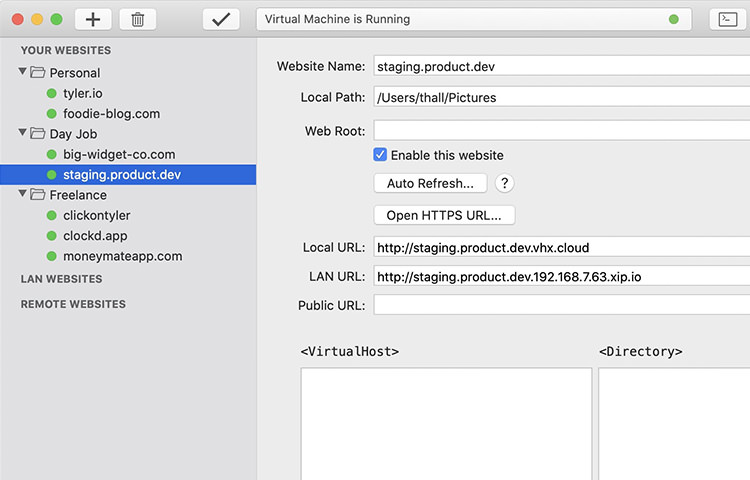Click green status dot beside tyler.io
The width and height of the screenshot is (750, 480).
[x=52, y=93]
